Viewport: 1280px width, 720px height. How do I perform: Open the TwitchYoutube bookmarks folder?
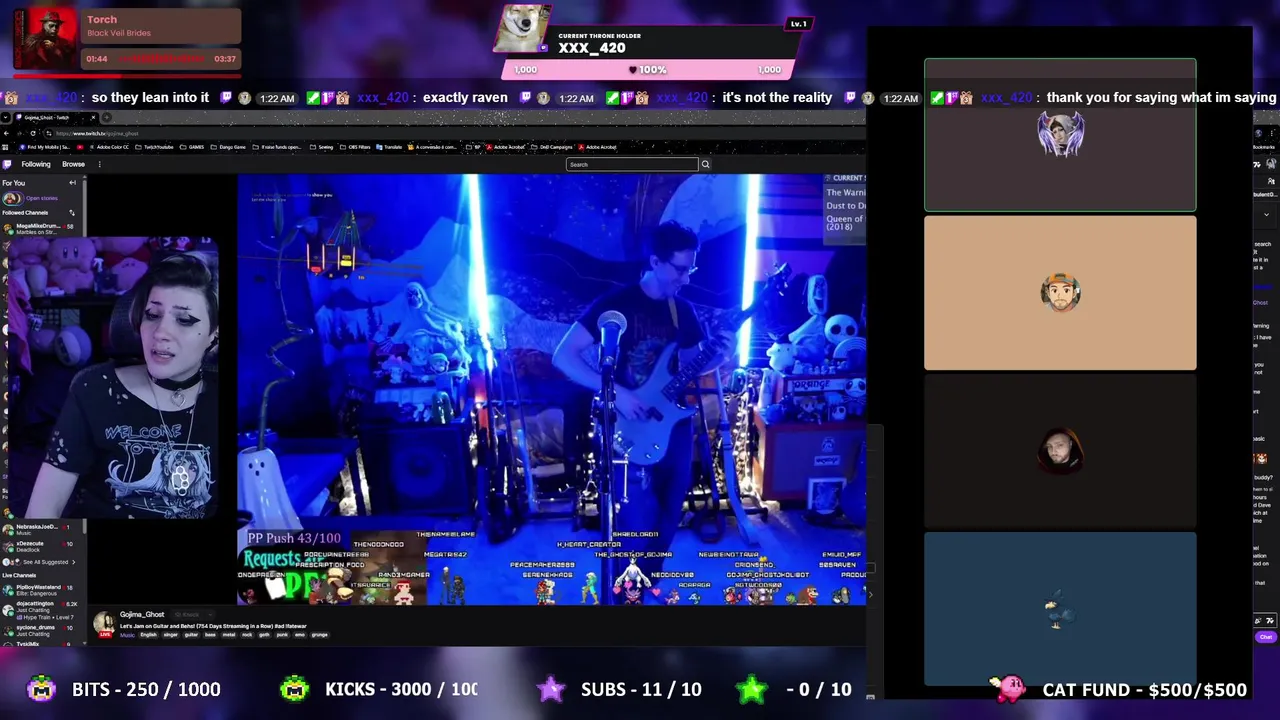coord(155,147)
